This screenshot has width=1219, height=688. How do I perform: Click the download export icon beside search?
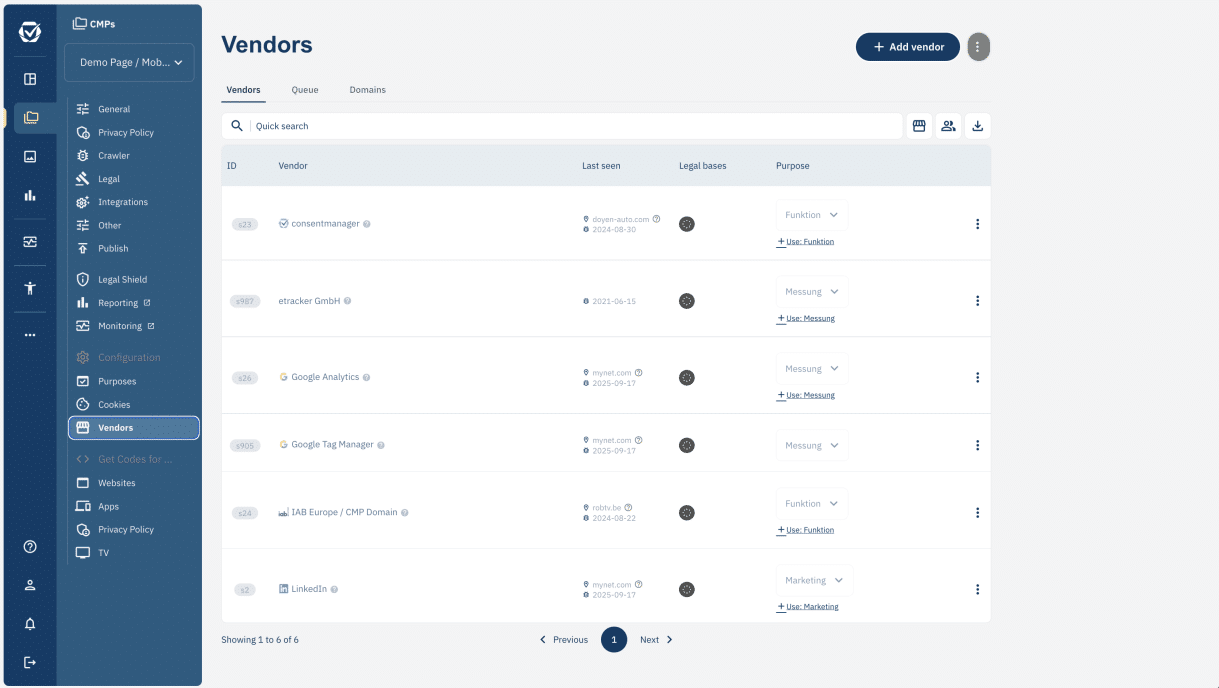tap(978, 126)
